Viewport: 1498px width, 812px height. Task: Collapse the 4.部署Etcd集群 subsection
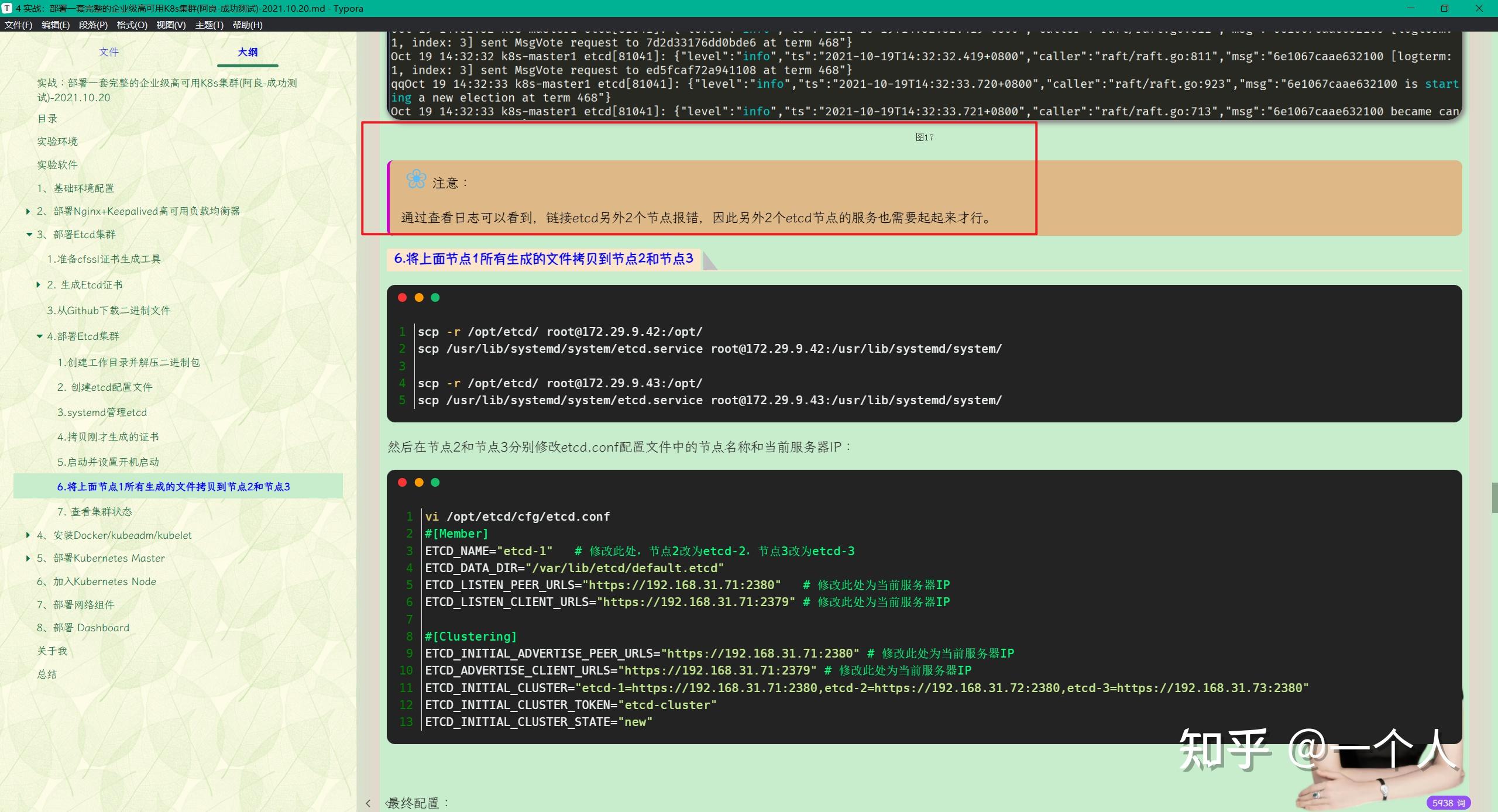pyautogui.click(x=39, y=336)
